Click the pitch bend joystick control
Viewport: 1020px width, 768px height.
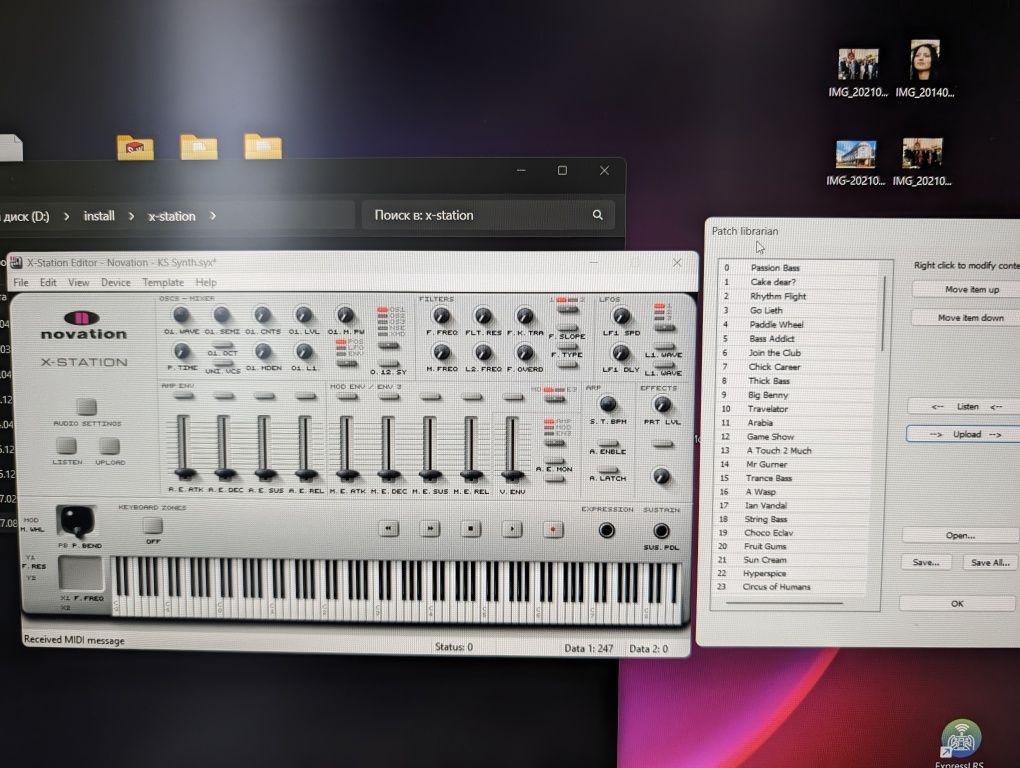77,521
